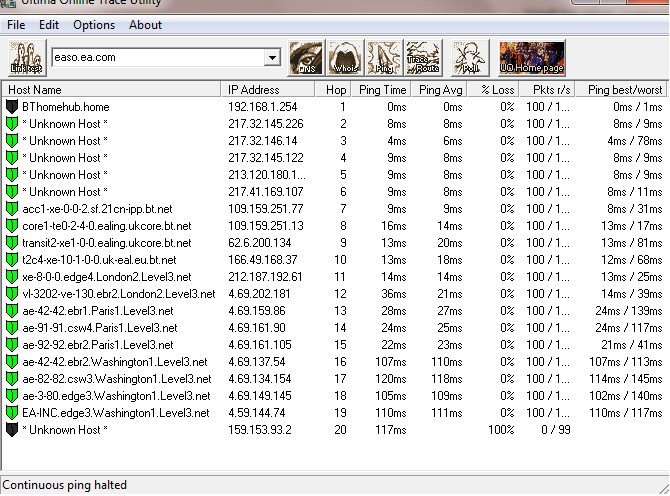Click shield icon for transit2-xe1-0-0.ealing.ukcore.bt.net
This screenshot has width=670, height=496.
pos(12,243)
